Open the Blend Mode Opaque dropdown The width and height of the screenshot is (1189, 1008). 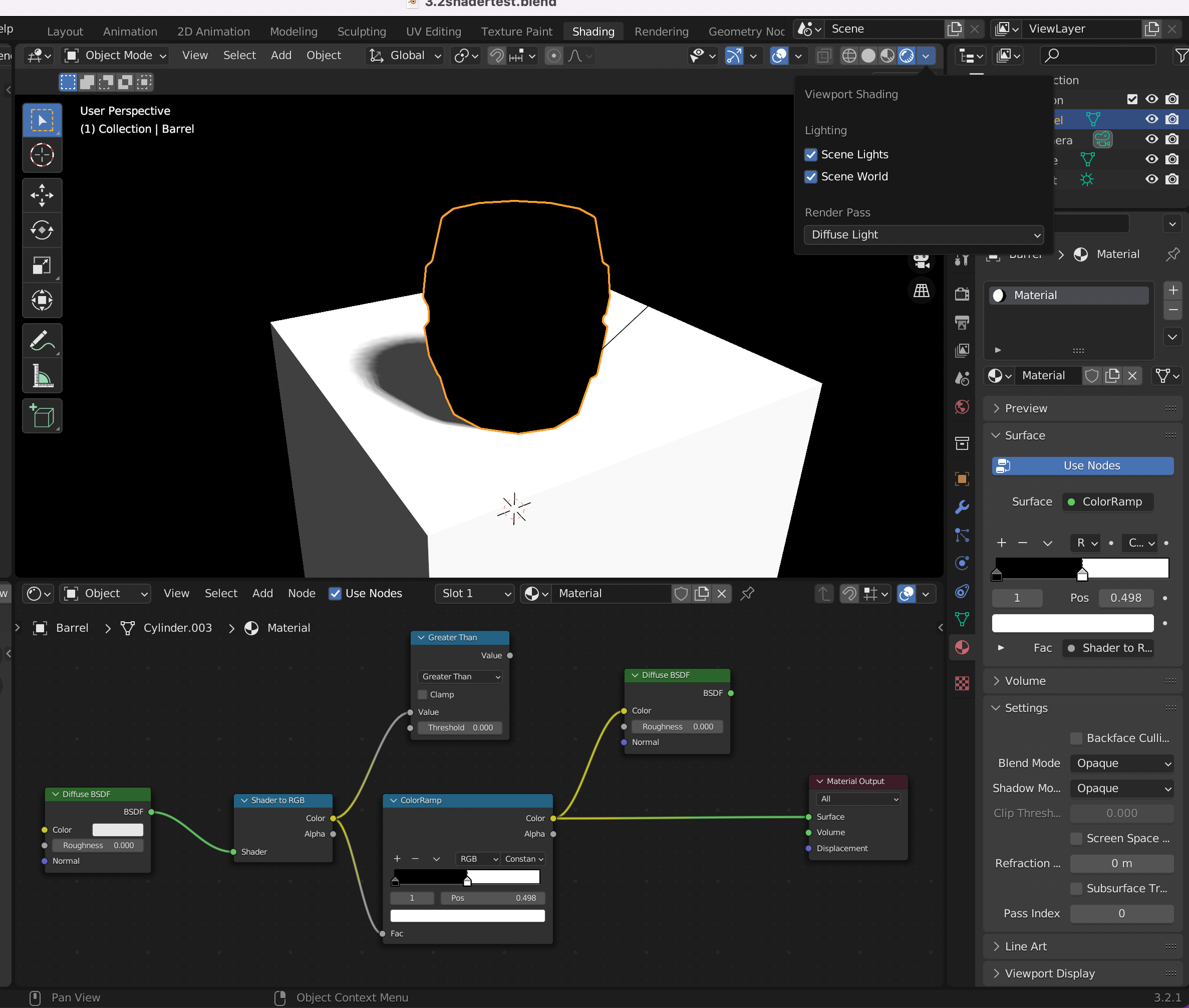tap(1122, 764)
